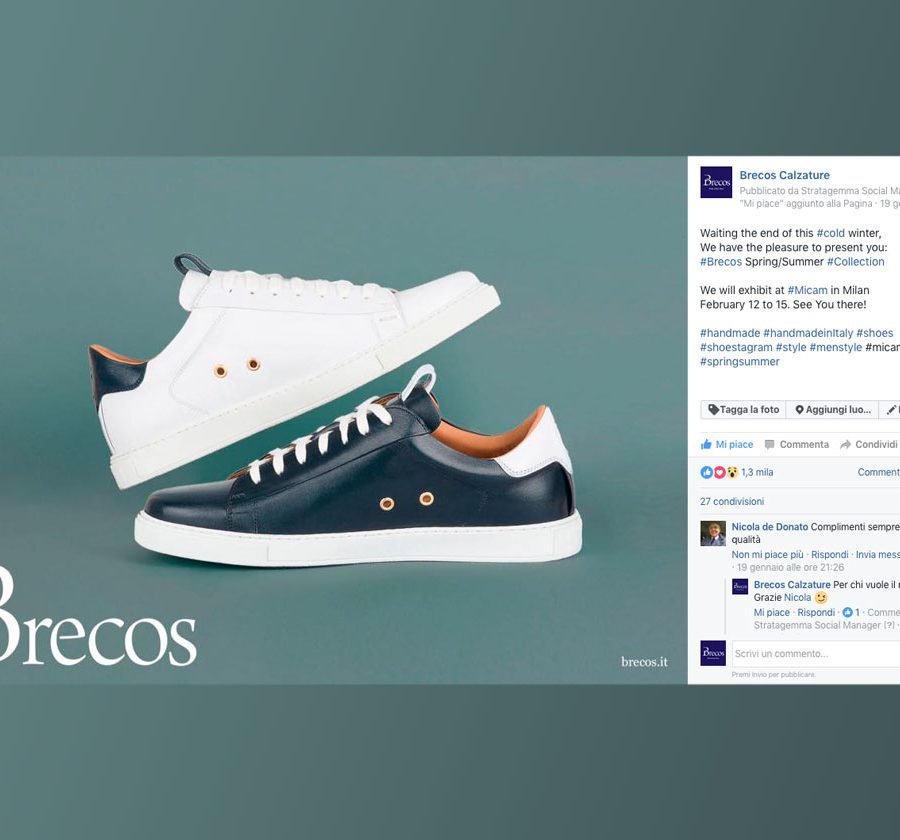Click the Tagga la foto tag button
Image resolution: width=900 pixels, height=840 pixels.
pos(743,409)
